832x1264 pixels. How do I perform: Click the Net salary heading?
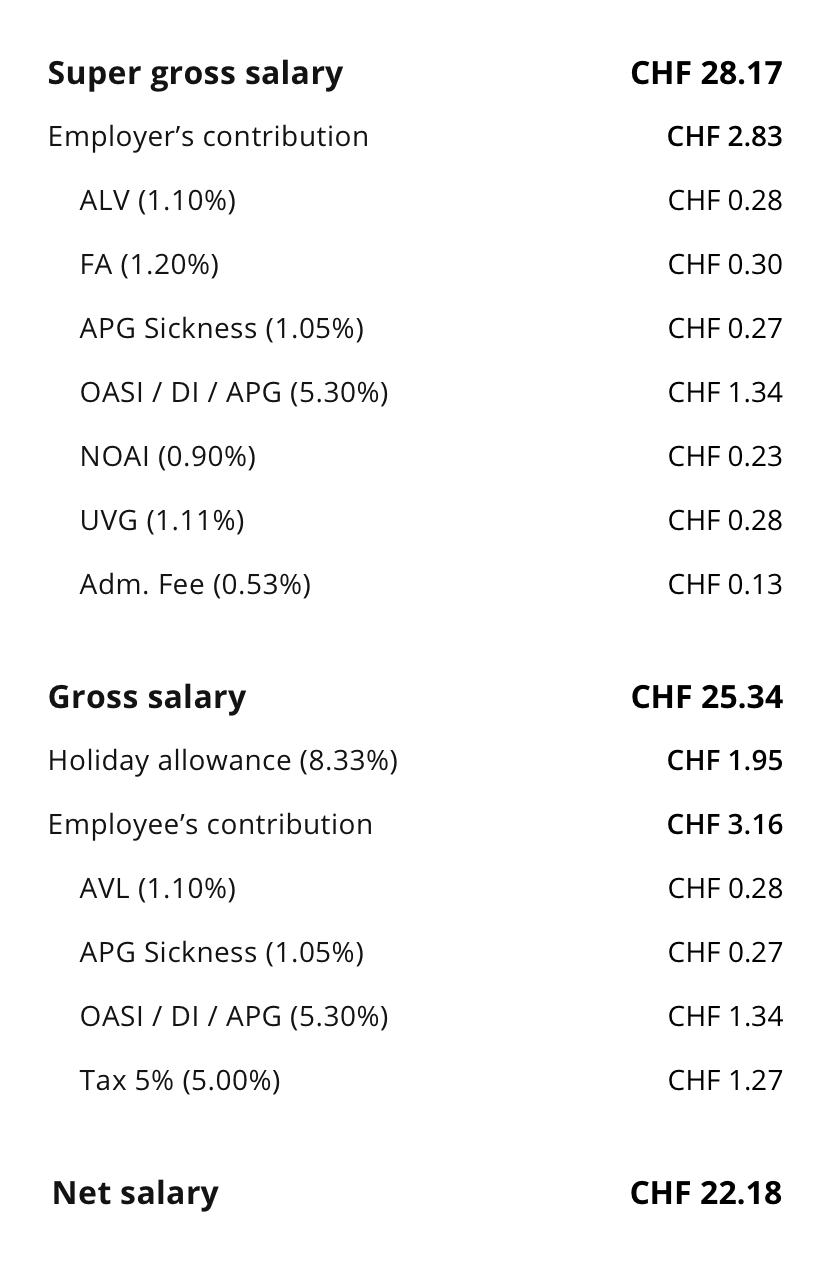tap(135, 1193)
